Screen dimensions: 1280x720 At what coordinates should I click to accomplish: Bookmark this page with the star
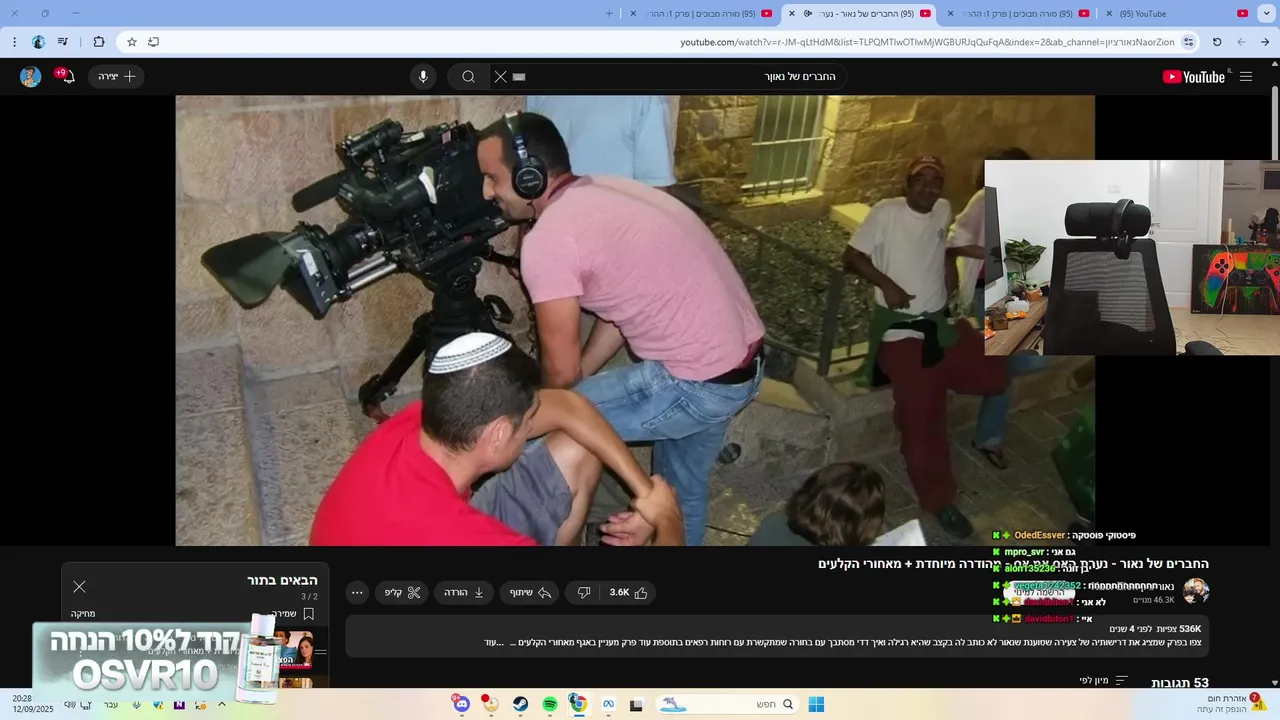(131, 42)
